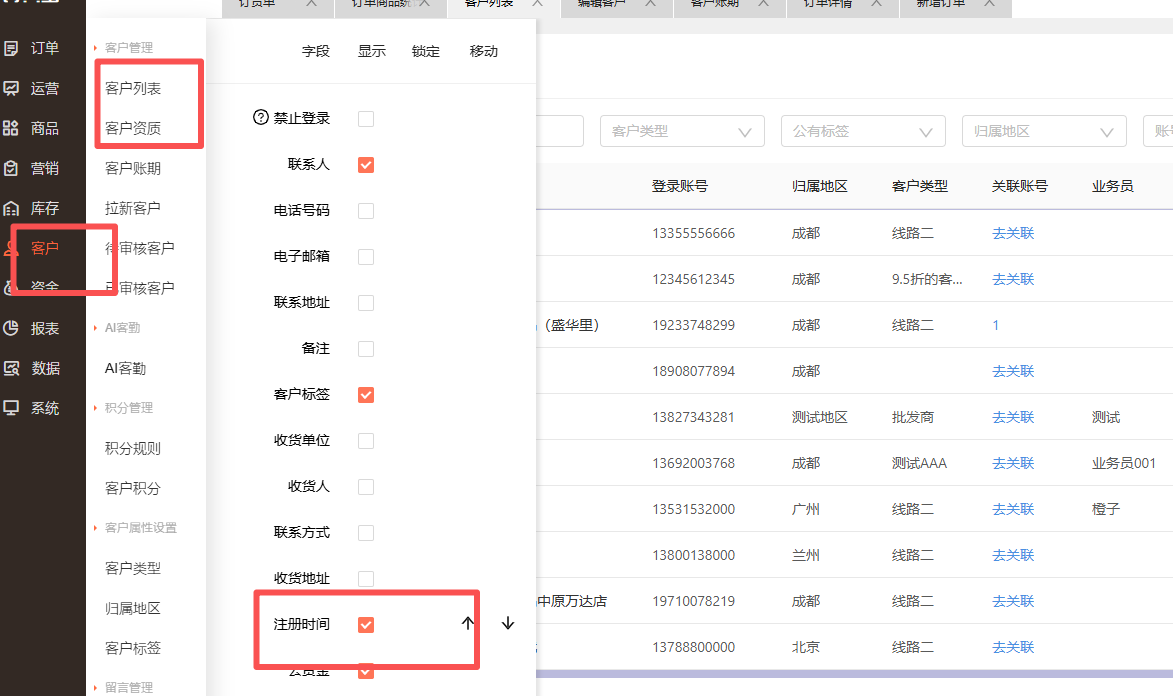Collapse the 积分管理 menu group
Viewport: 1173px width, 696px height.
coord(123,408)
